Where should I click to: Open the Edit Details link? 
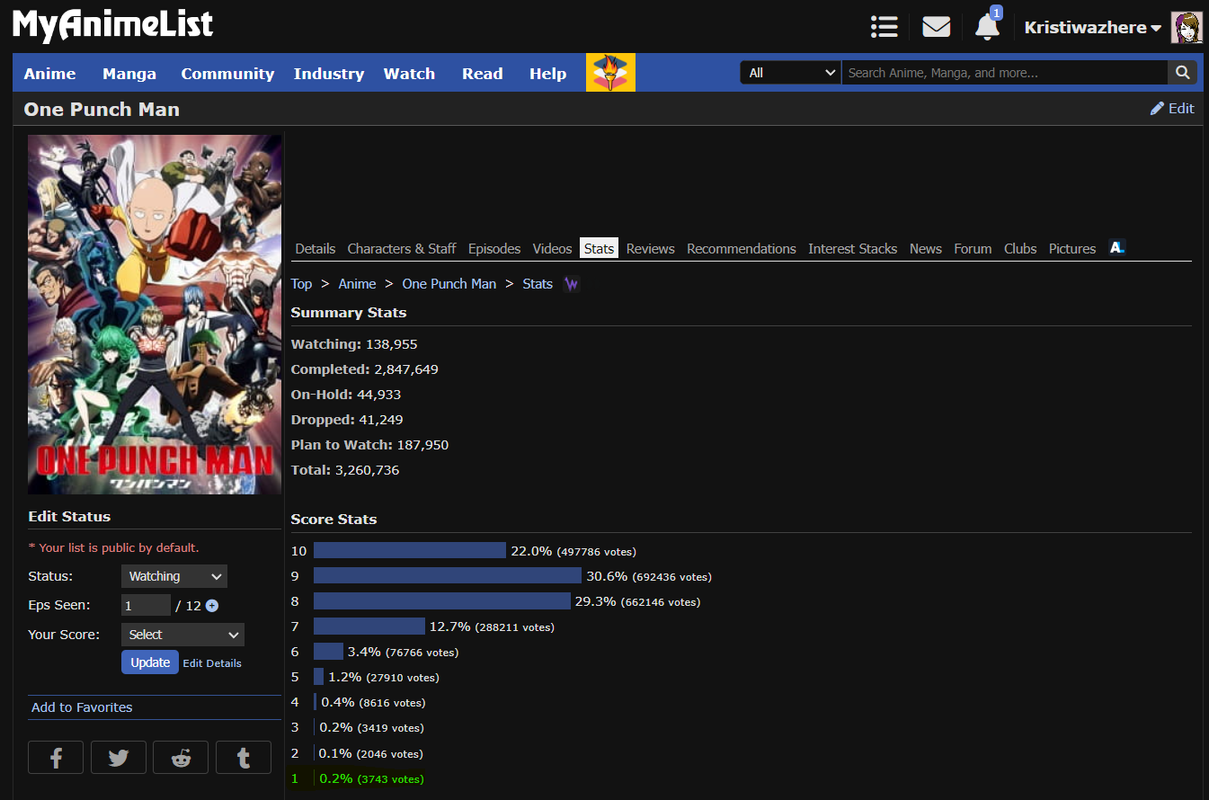212,663
